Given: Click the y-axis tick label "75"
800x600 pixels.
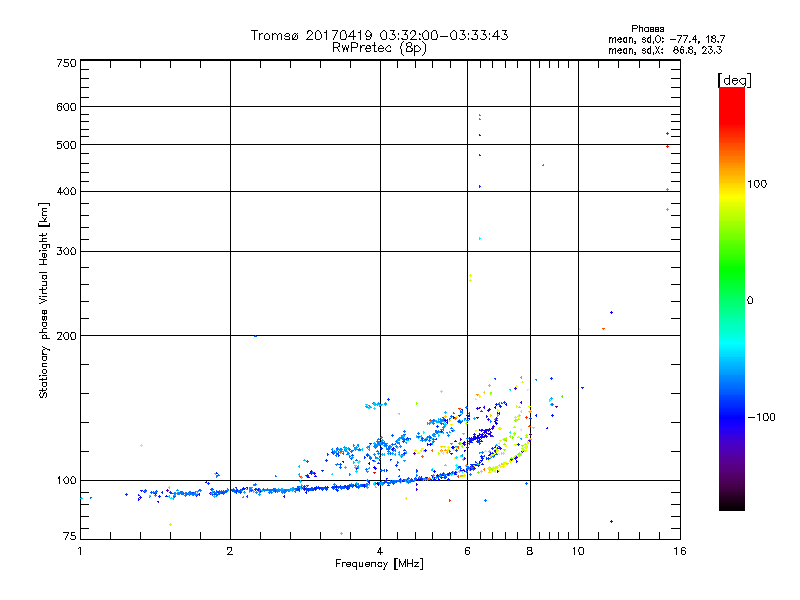Looking at the screenshot, I should (x=70, y=536).
